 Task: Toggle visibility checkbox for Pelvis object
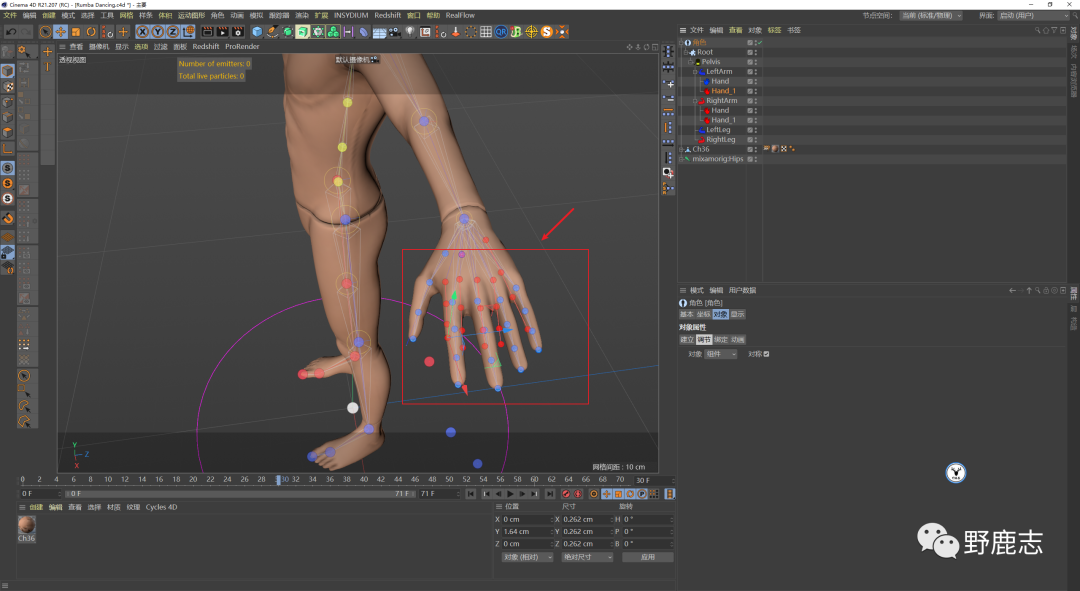point(750,62)
